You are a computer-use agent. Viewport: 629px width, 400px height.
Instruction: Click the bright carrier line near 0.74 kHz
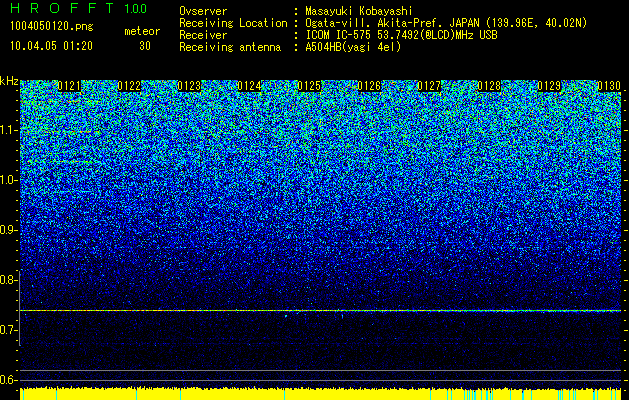321,311
